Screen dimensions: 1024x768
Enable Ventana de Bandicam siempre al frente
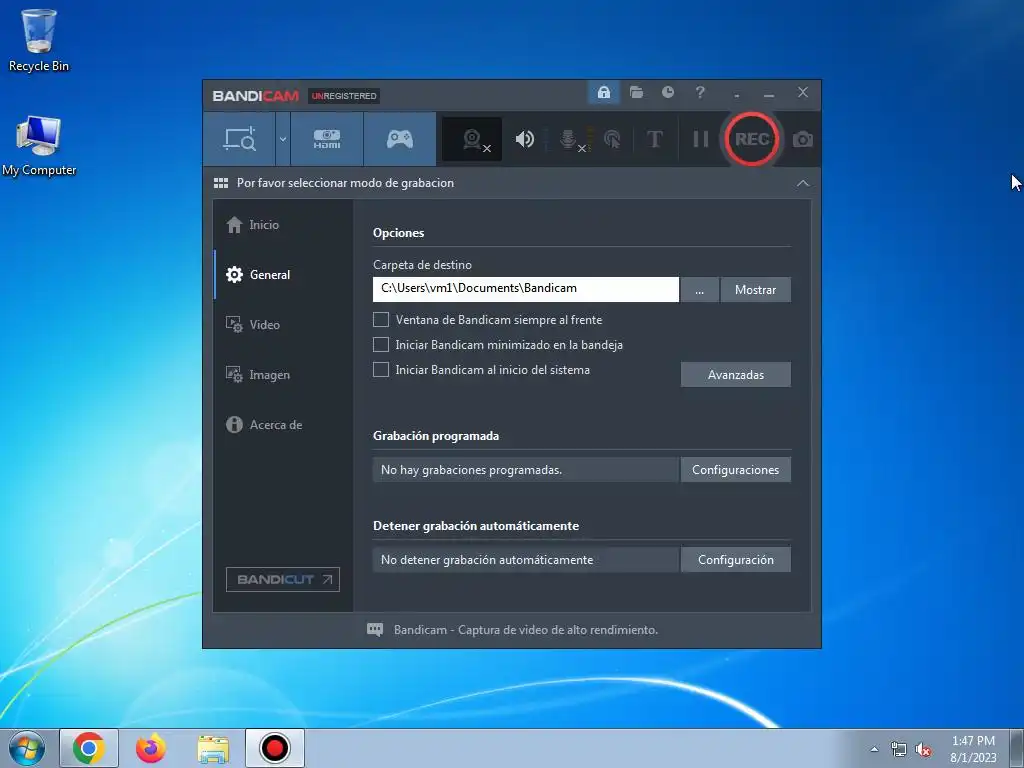point(381,319)
